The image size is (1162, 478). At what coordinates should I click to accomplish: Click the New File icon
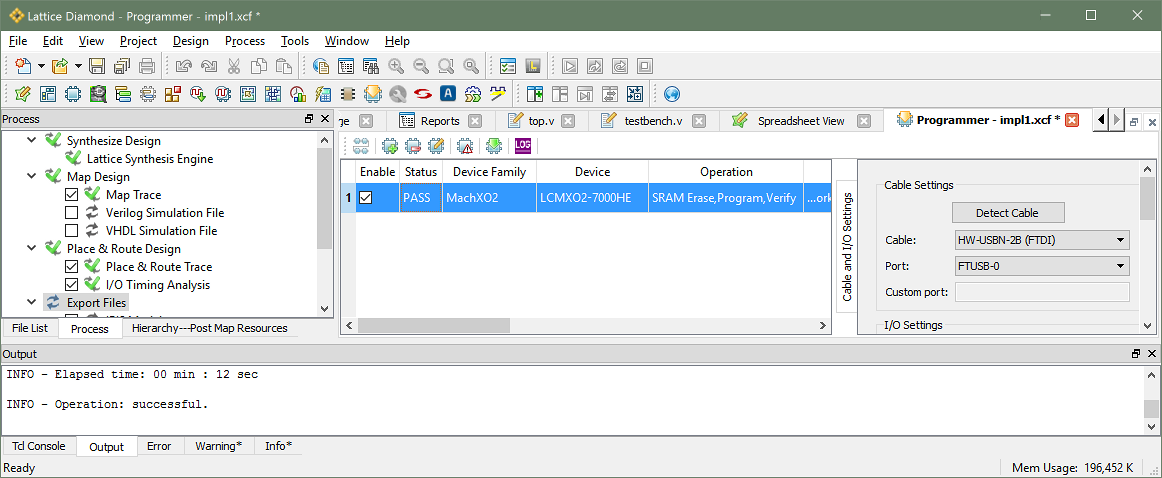[x=24, y=66]
